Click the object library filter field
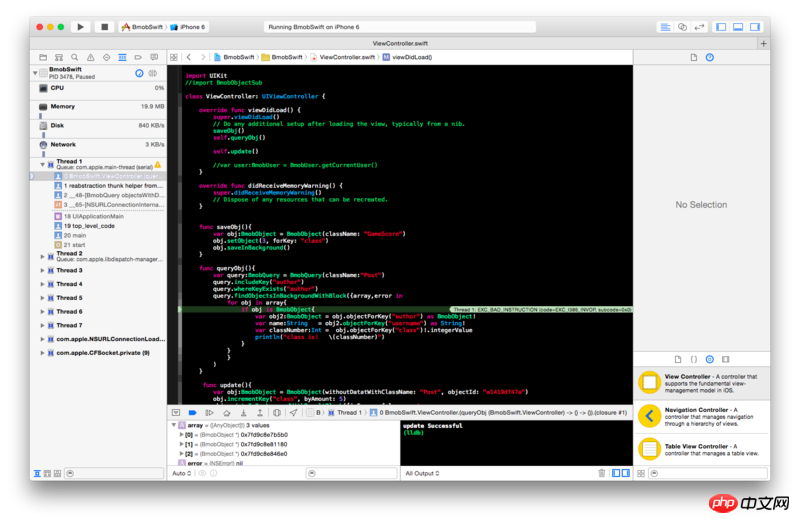 [x=708, y=474]
